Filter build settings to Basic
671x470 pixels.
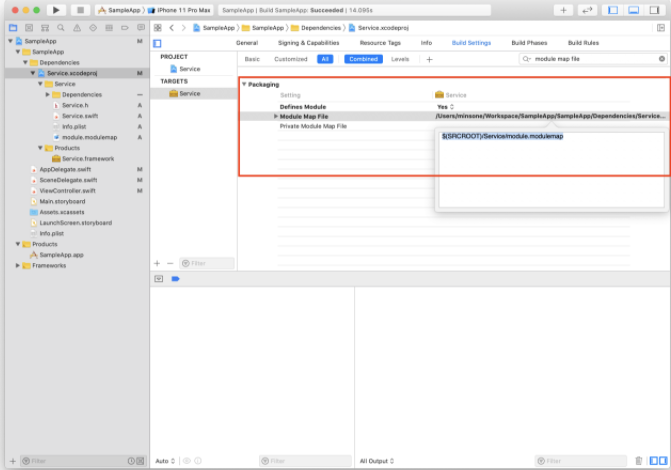click(x=252, y=59)
